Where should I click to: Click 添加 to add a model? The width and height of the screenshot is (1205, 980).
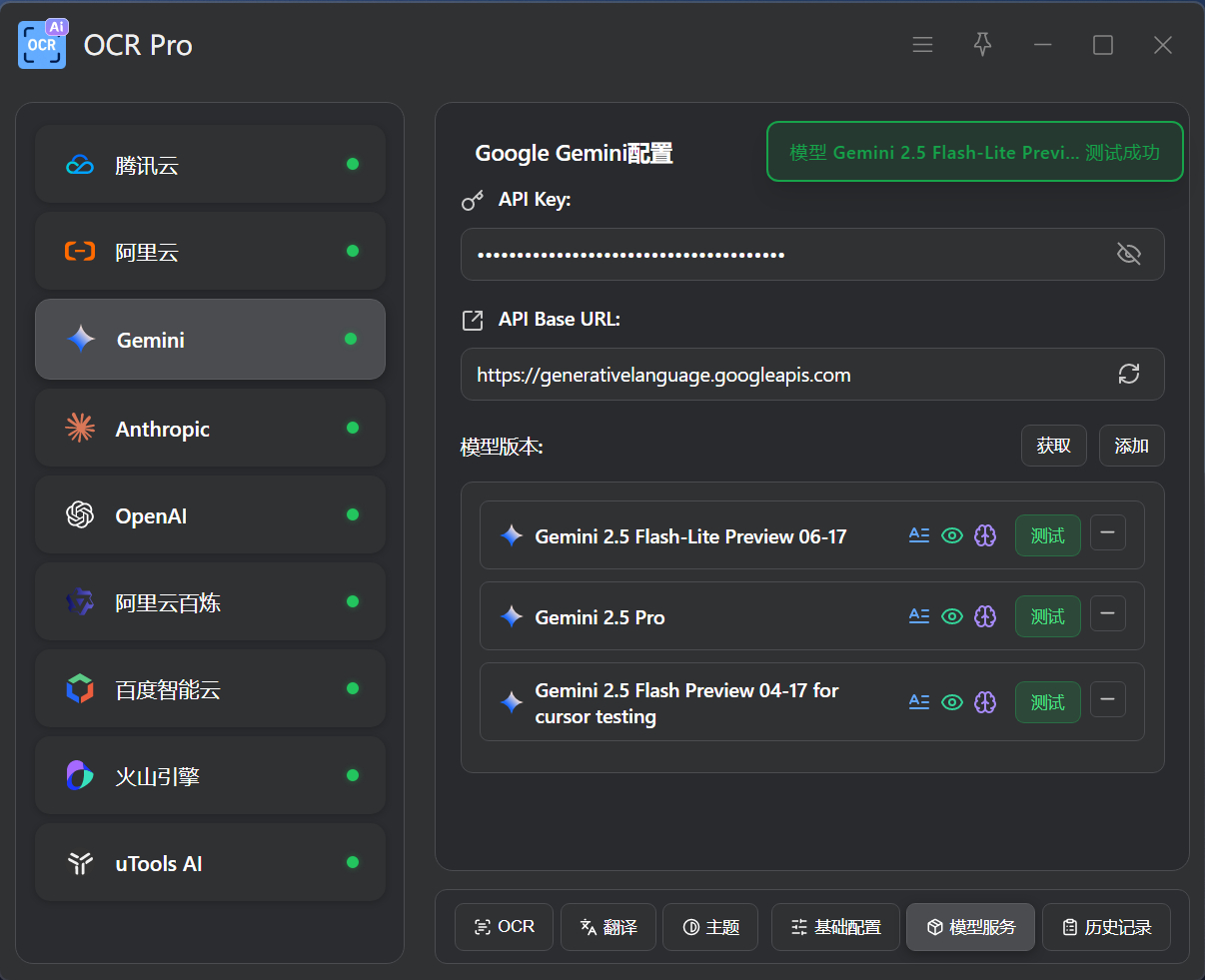pos(1132,446)
